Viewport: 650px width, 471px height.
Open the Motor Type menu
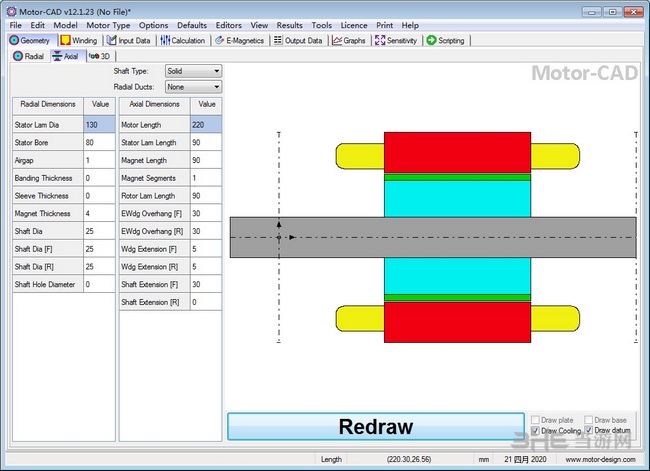[108, 25]
